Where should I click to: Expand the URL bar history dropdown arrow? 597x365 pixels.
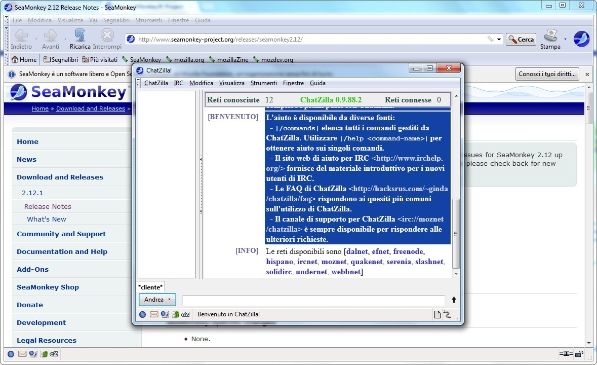pos(499,39)
